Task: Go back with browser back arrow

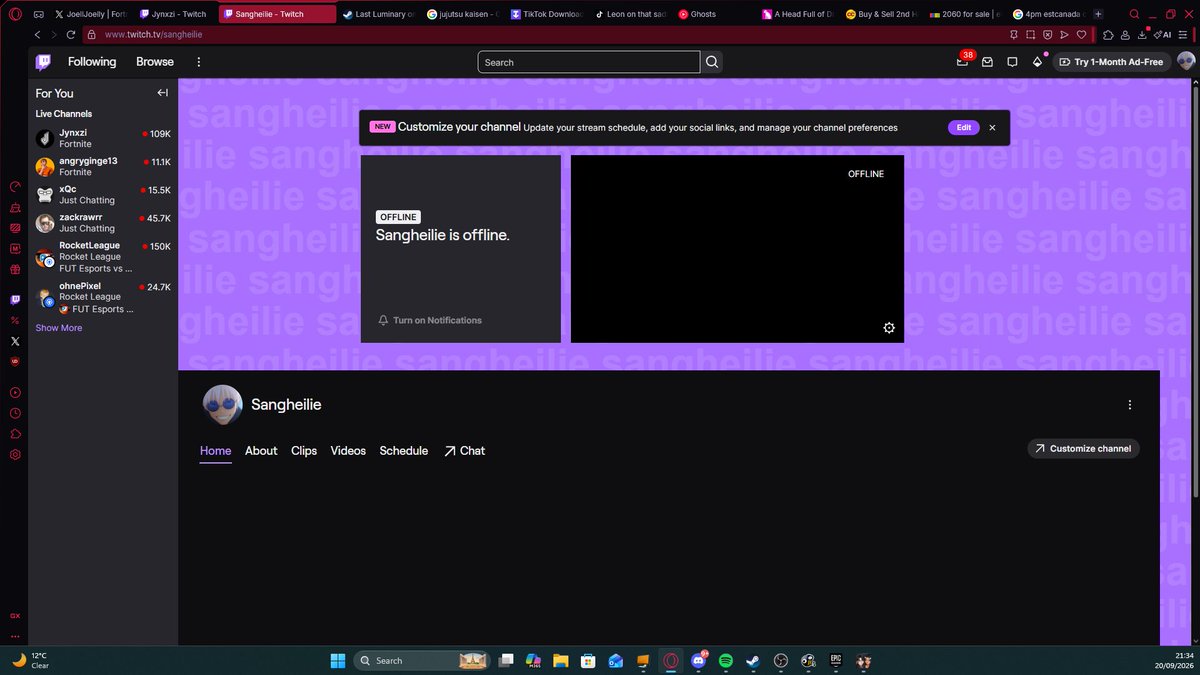Action: (38, 34)
